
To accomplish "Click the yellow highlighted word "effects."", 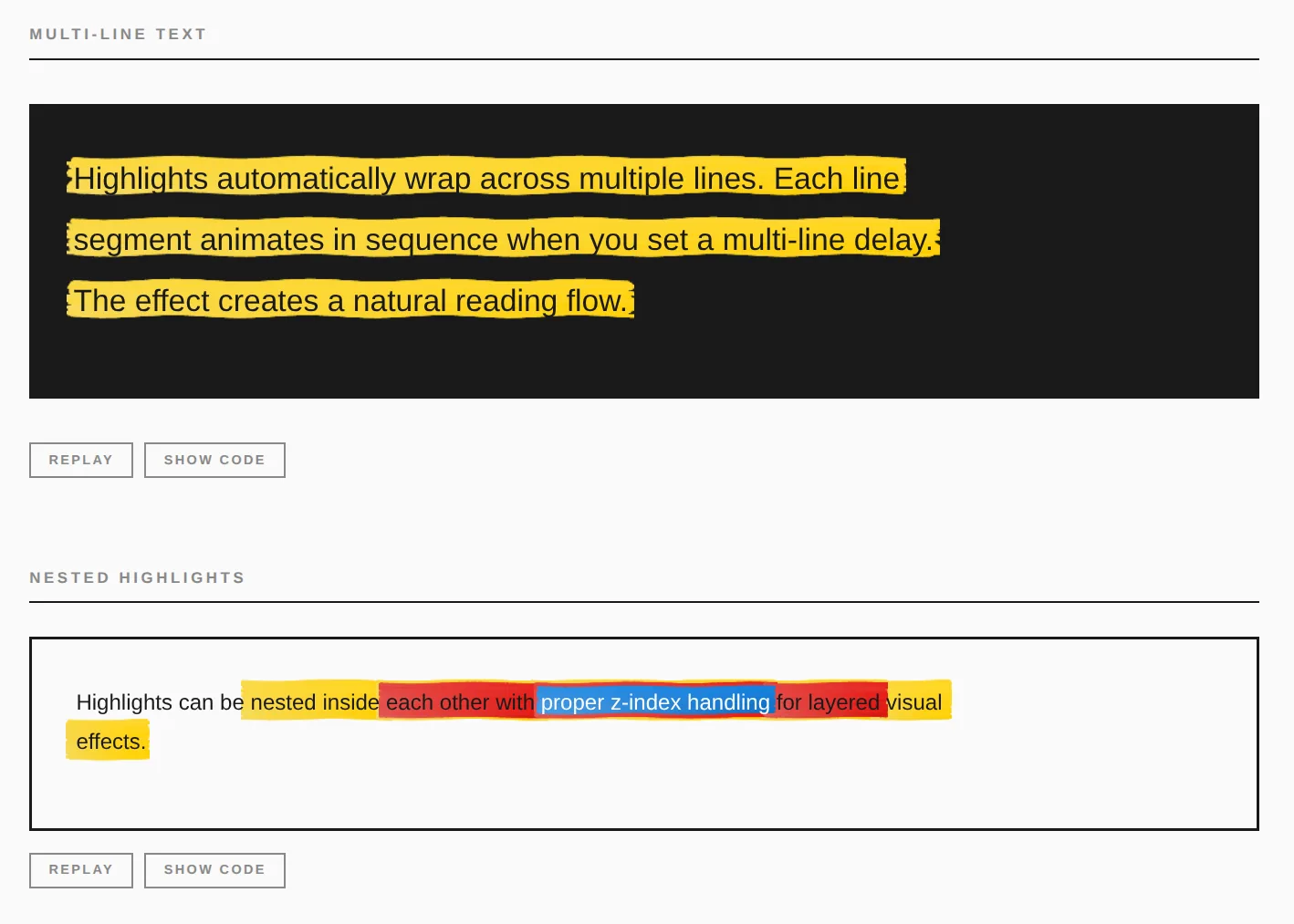I will coord(110,742).
